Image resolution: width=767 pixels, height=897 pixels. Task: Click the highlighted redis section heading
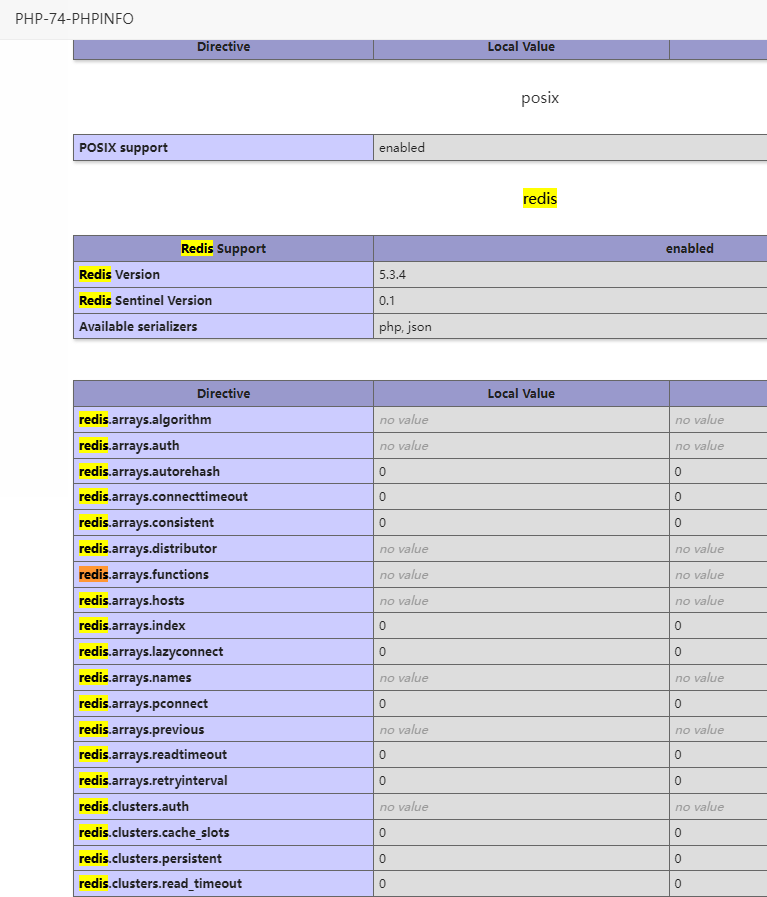point(540,199)
